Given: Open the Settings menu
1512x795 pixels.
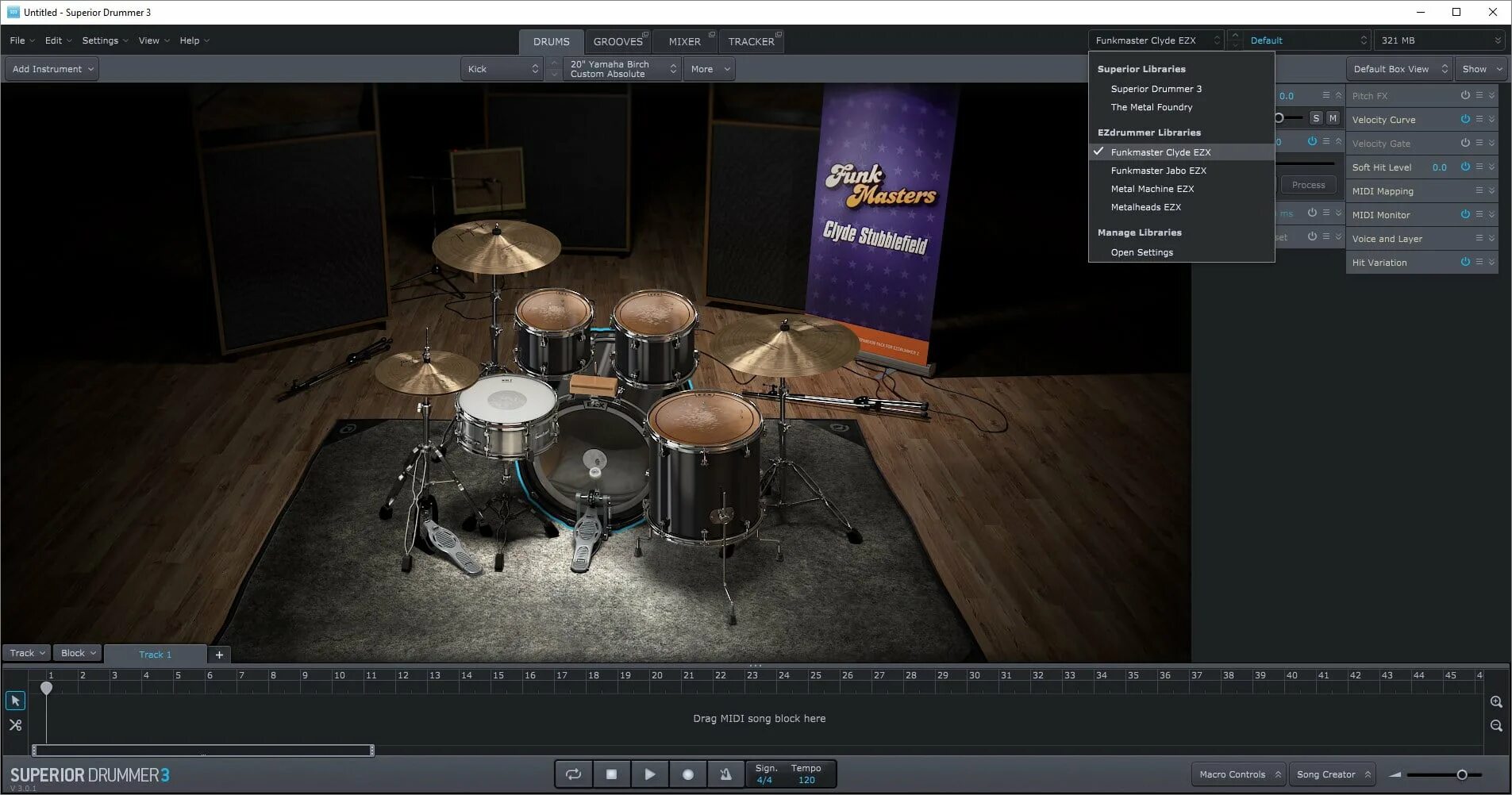Looking at the screenshot, I should 105,40.
